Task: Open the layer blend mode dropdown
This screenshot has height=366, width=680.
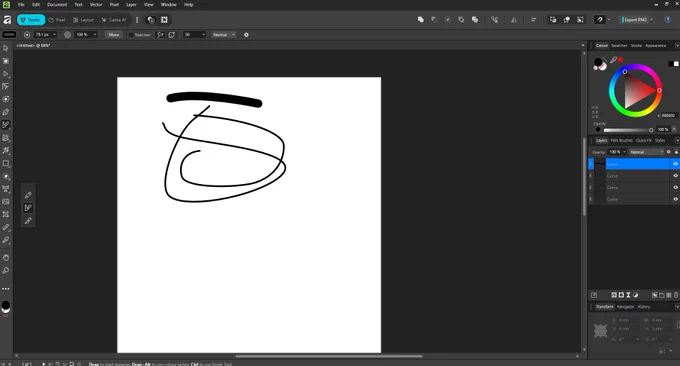Action: (647, 152)
